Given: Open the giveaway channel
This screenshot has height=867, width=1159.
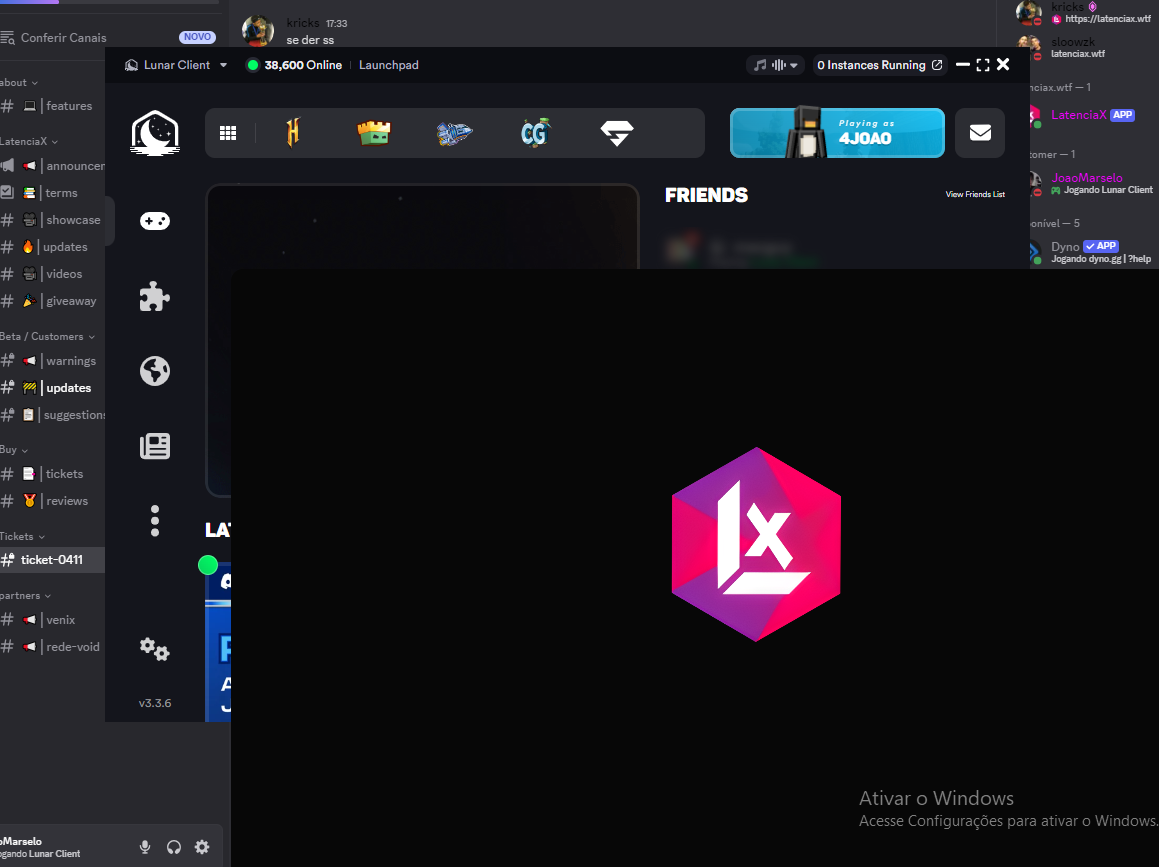Looking at the screenshot, I should (x=52, y=301).
